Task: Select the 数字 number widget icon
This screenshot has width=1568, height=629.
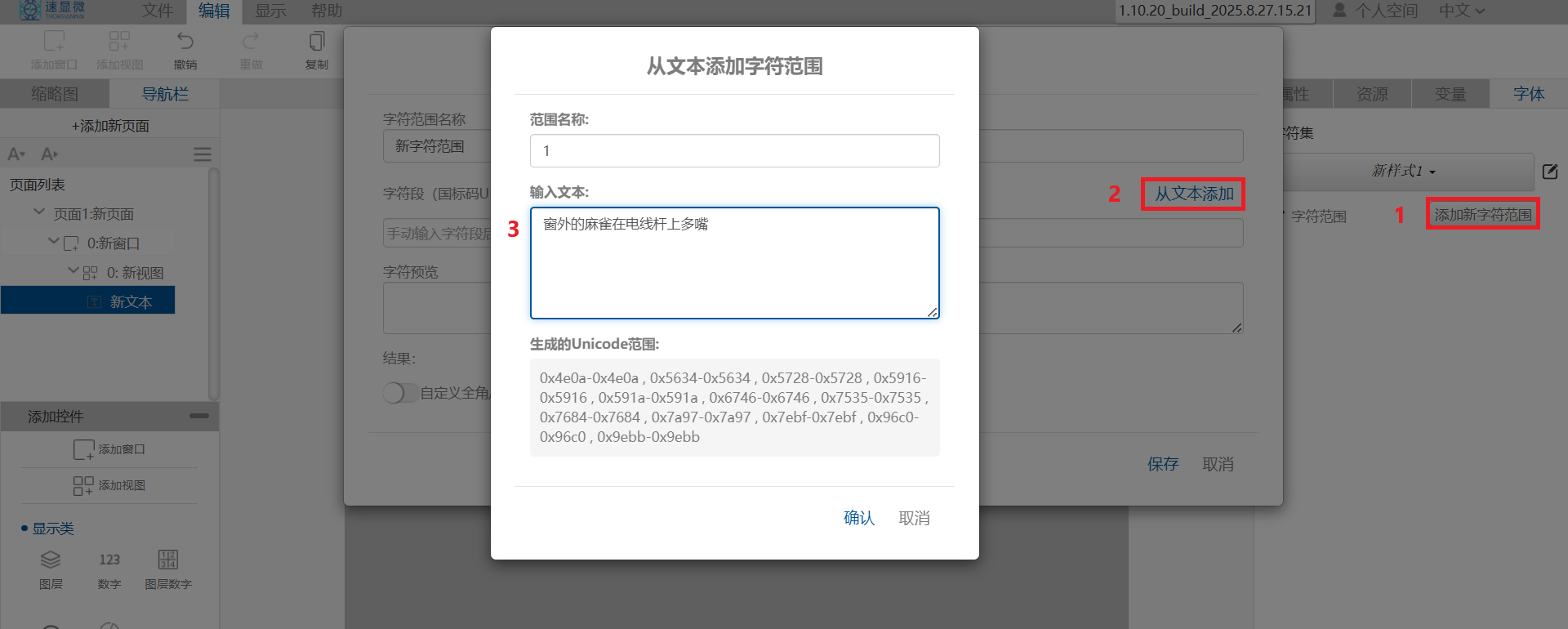Action: click(x=109, y=560)
